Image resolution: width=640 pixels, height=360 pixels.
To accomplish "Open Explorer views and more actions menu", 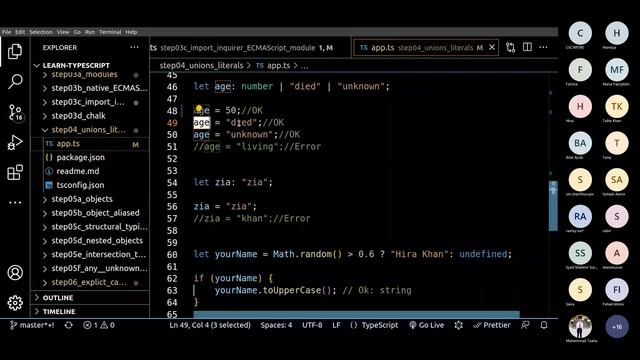I will tap(134, 47).
